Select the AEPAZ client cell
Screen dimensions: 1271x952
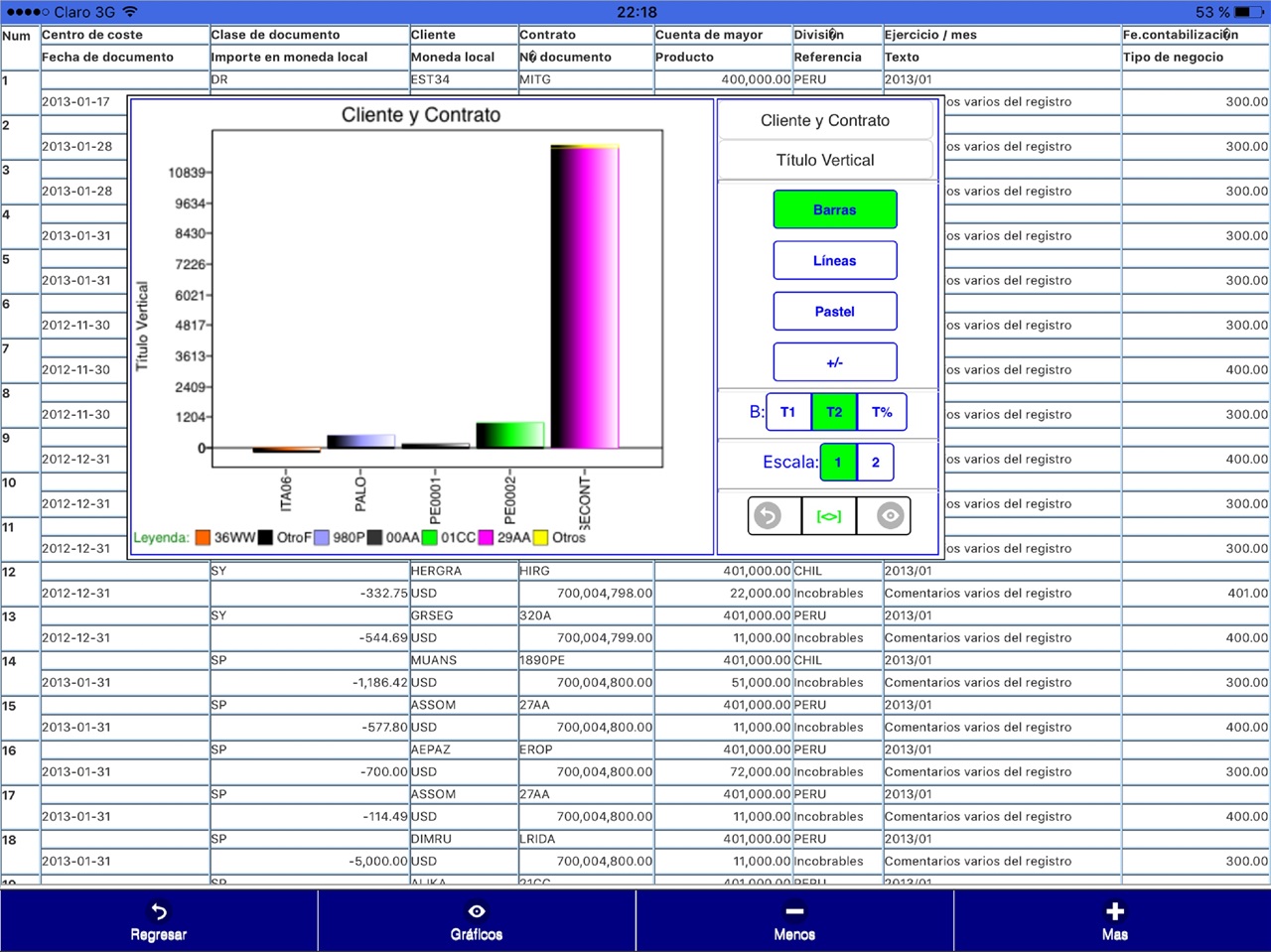pos(464,749)
